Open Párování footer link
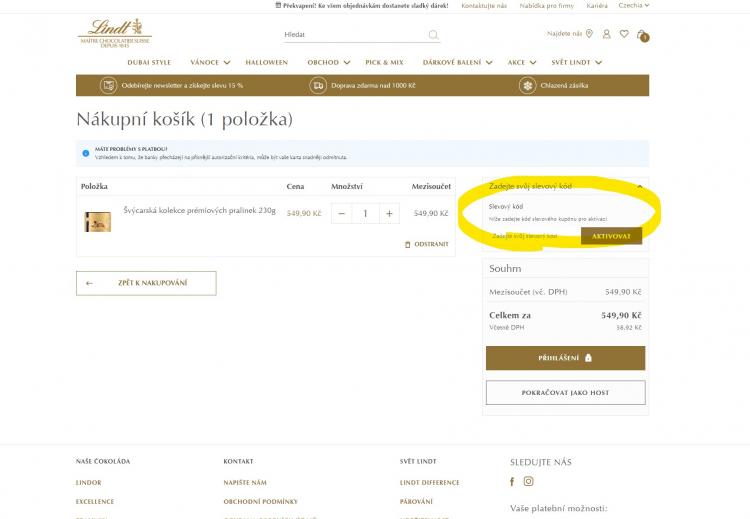 (x=416, y=502)
